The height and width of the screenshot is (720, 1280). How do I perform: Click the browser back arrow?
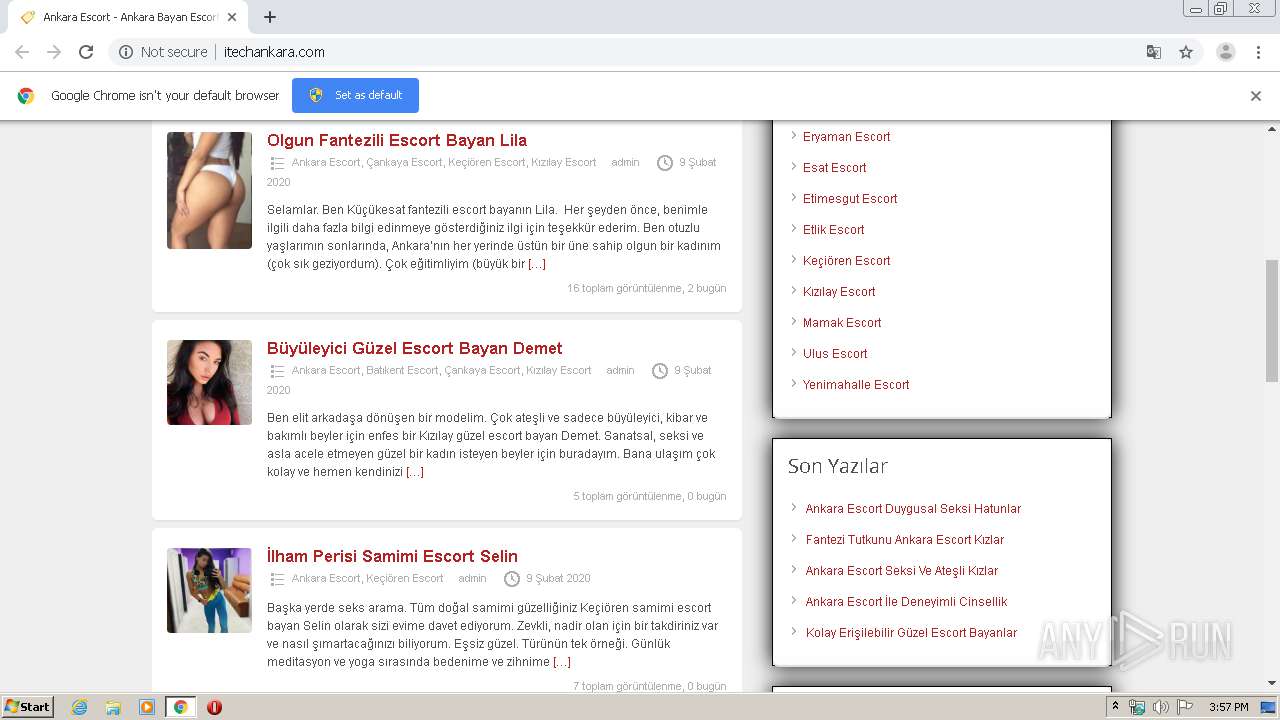pyautogui.click(x=22, y=52)
